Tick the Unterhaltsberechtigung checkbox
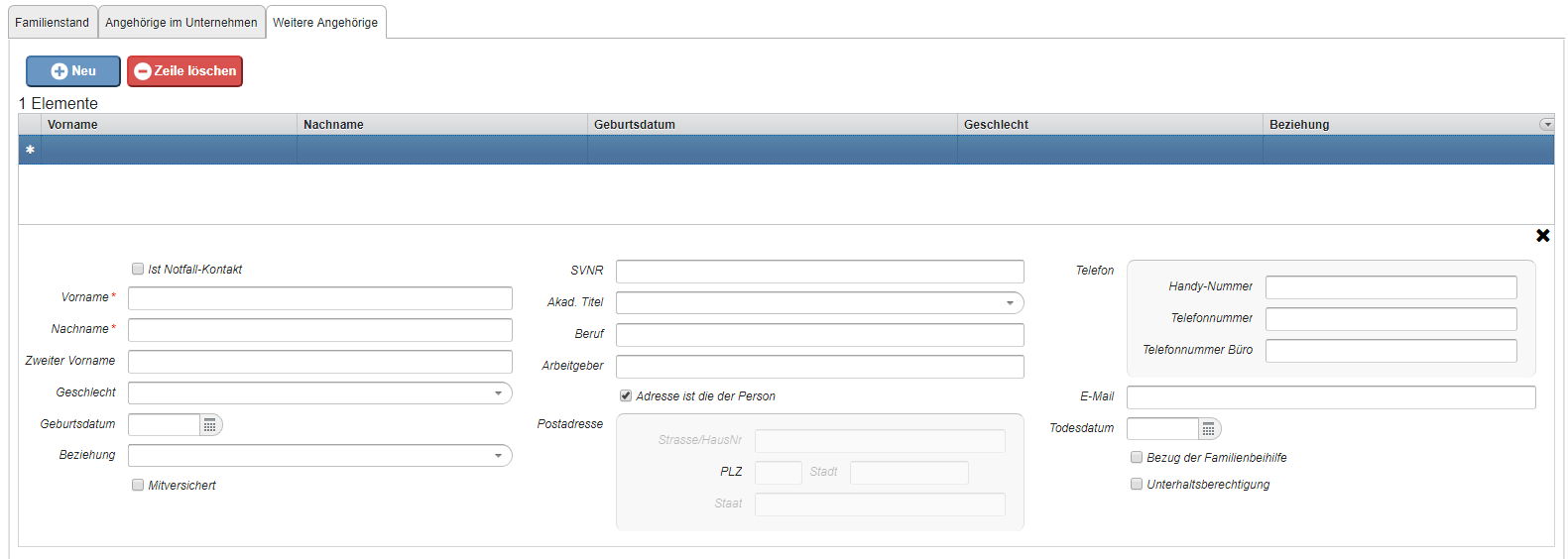Image resolution: width=1568 pixels, height=559 pixels. (x=1137, y=485)
